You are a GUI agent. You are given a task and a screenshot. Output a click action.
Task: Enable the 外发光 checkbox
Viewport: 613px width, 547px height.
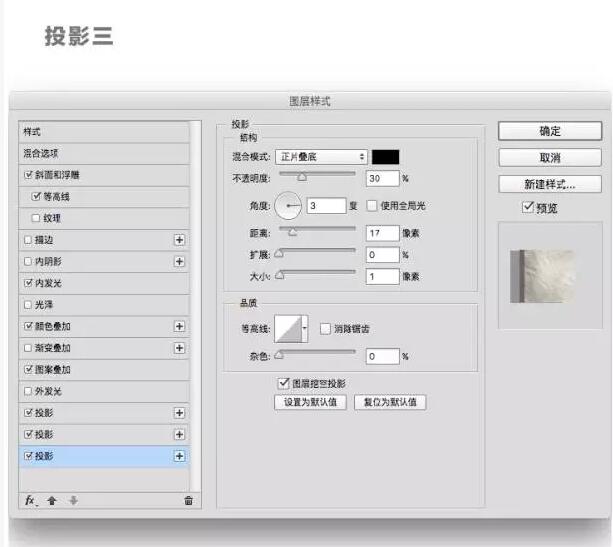click(28, 391)
